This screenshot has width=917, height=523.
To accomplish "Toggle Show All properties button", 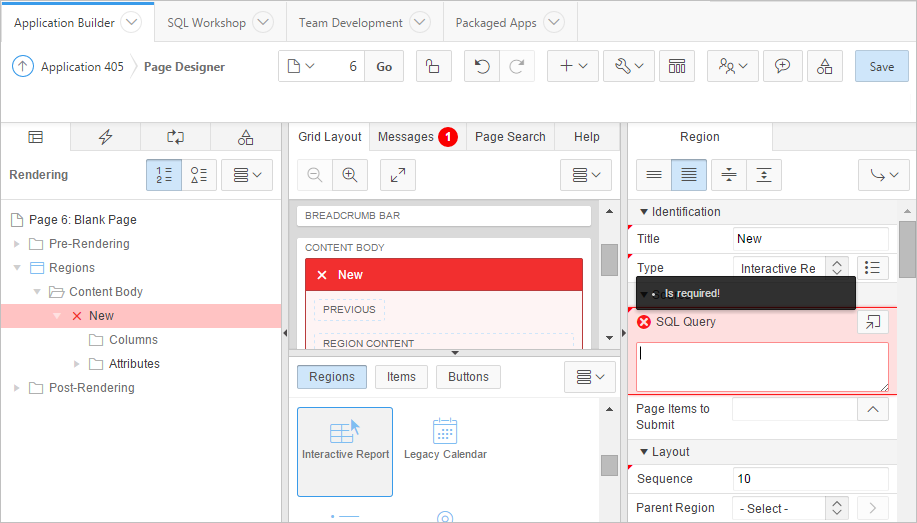I will [689, 175].
